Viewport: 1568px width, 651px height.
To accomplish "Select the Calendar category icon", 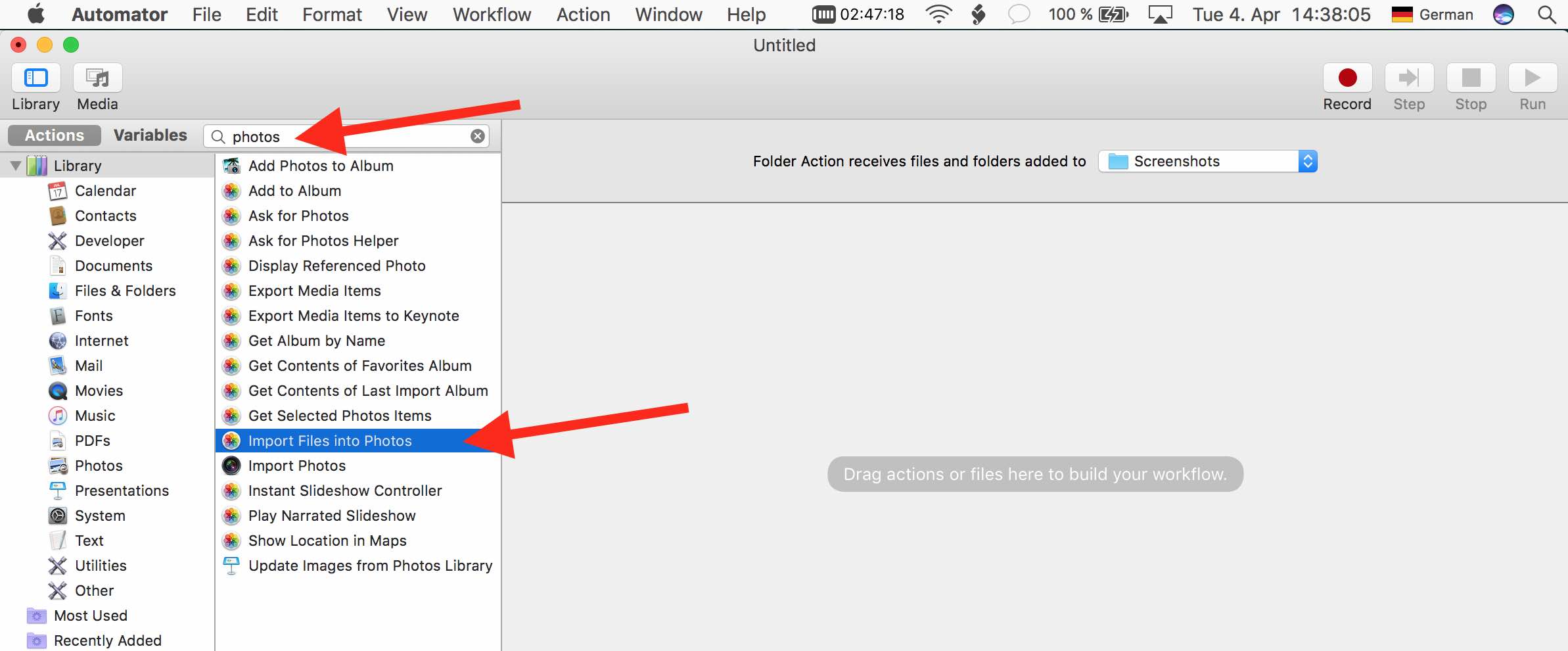I will [x=58, y=191].
